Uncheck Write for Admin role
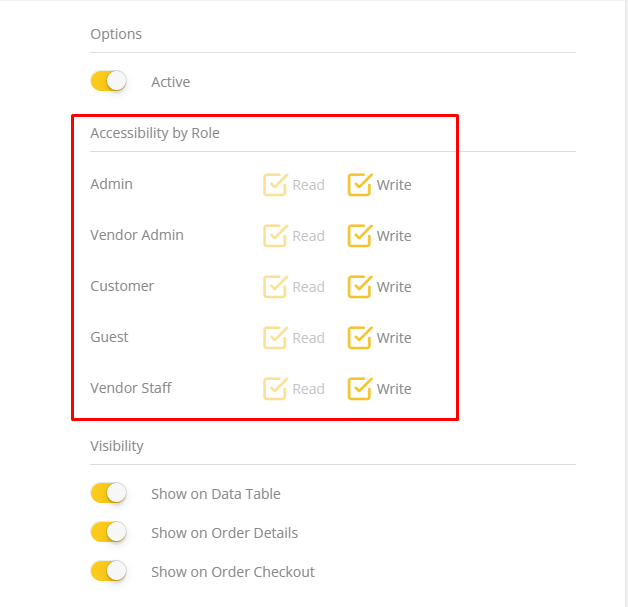This screenshot has height=607, width=628. (360, 185)
